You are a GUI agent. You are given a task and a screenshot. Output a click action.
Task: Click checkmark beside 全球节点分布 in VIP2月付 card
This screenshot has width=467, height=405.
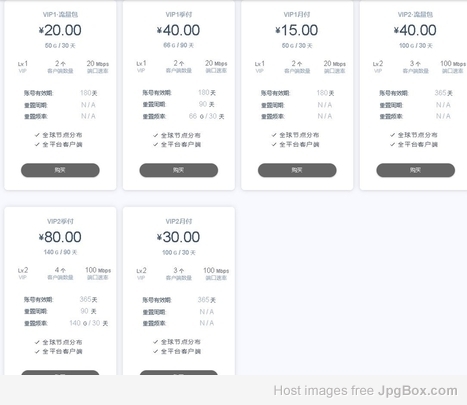click(155, 342)
